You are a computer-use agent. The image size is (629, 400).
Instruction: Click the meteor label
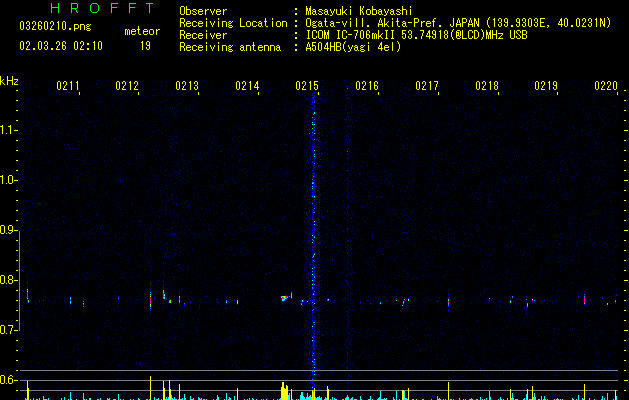point(142,31)
